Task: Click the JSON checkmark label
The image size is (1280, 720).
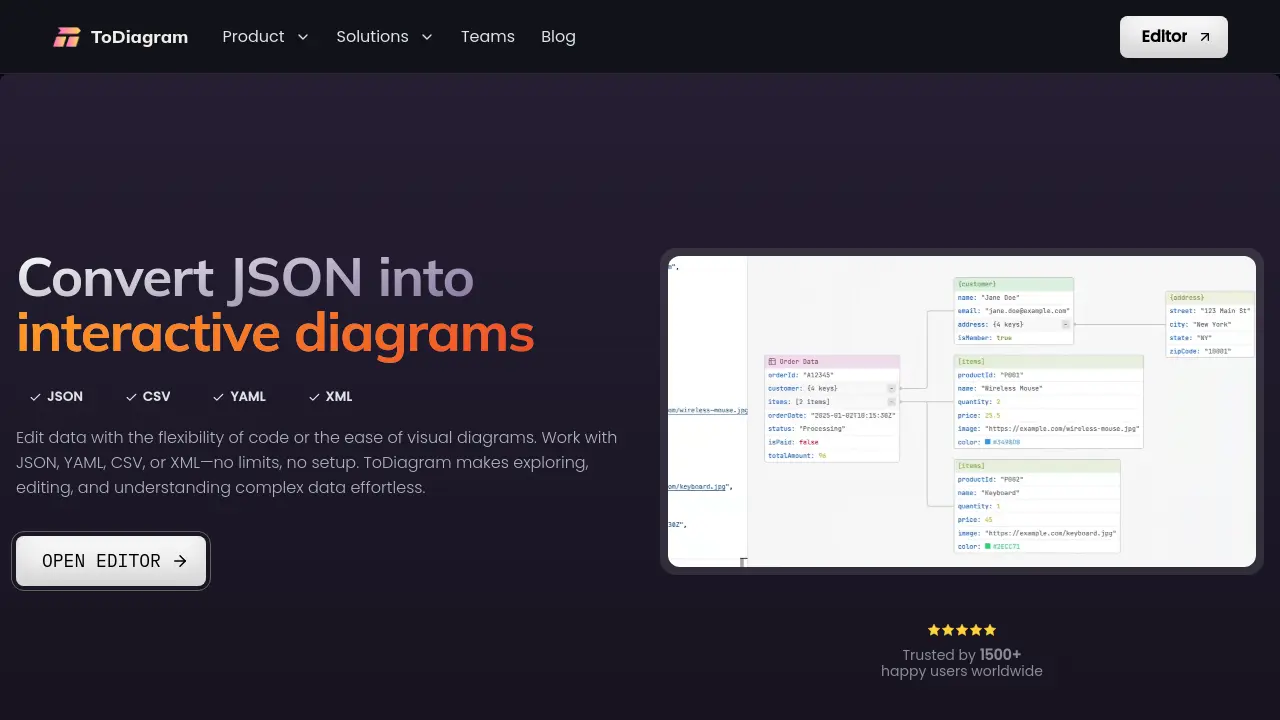Action: point(56,397)
